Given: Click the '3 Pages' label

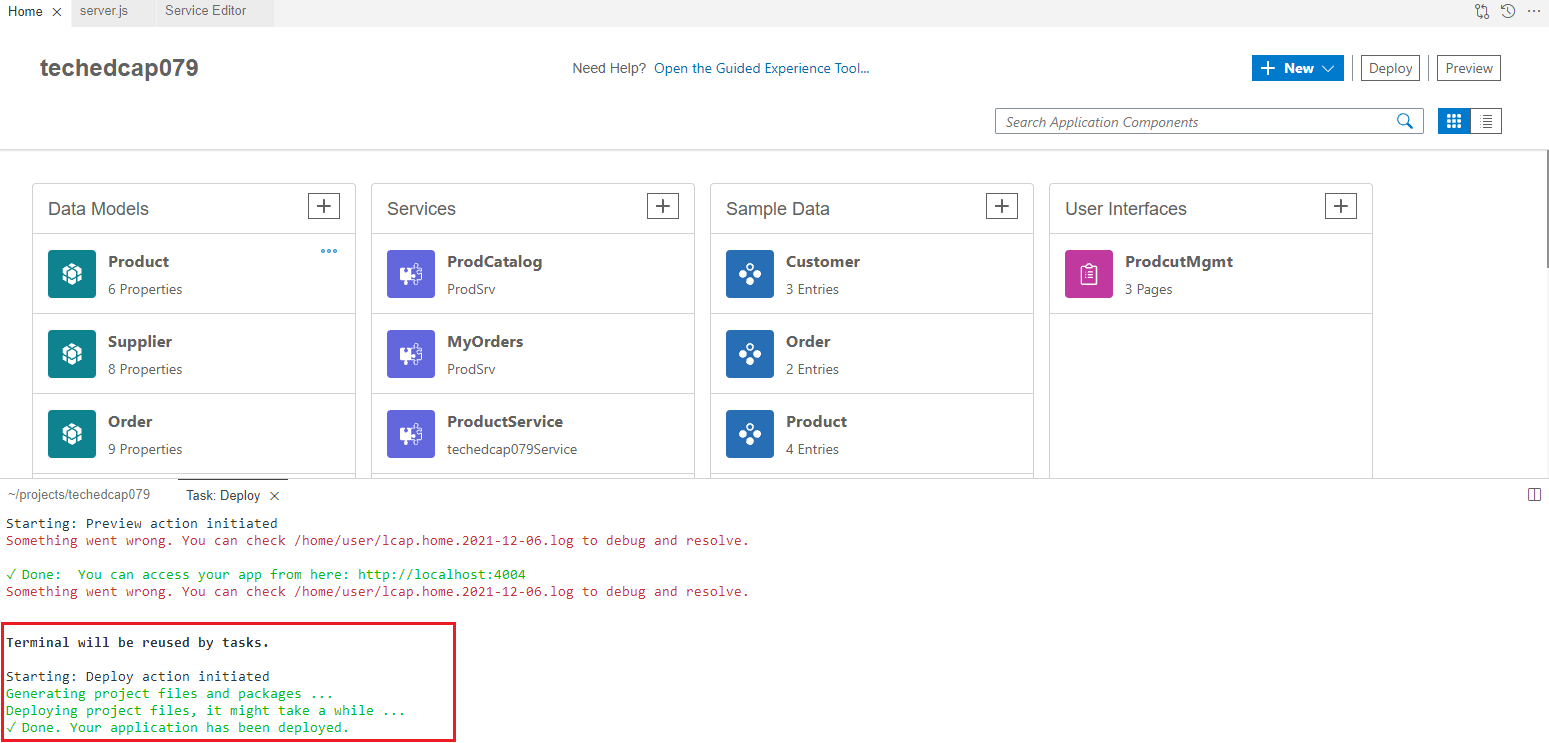Looking at the screenshot, I should [1149, 289].
